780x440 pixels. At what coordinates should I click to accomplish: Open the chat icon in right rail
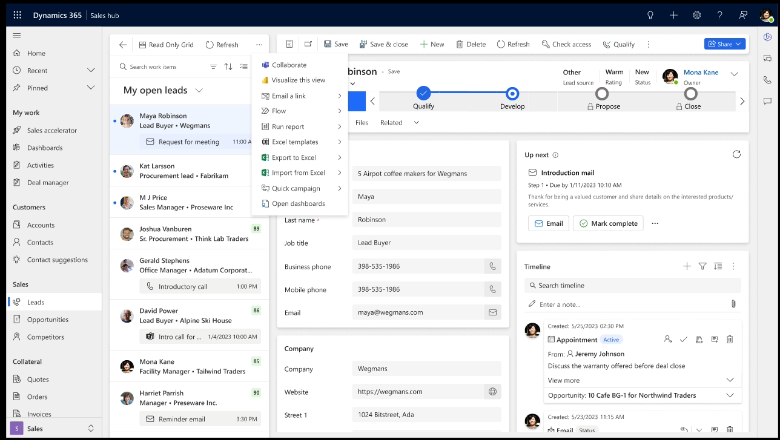768,101
